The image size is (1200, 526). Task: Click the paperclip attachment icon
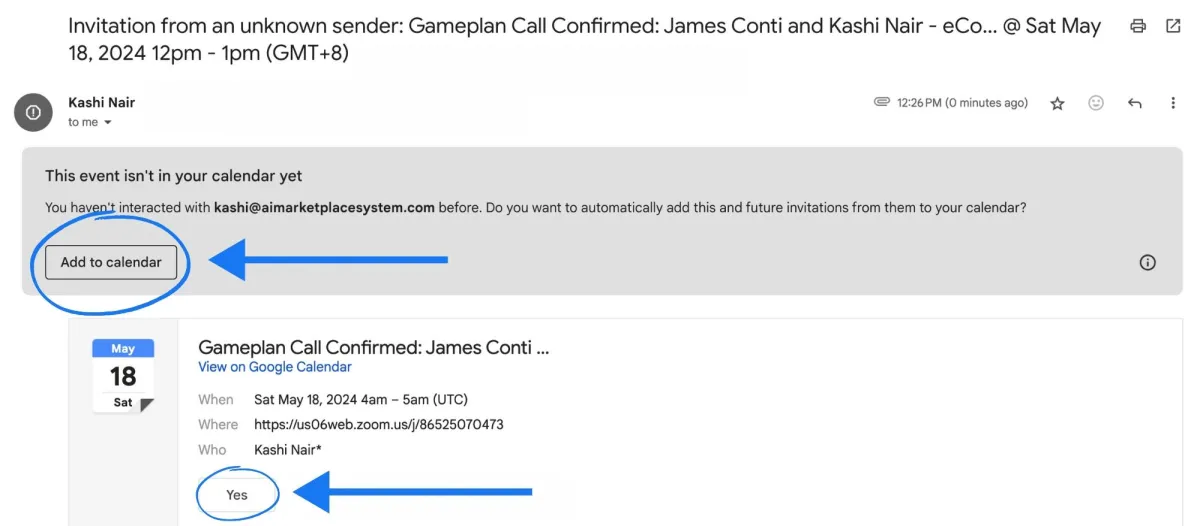[x=882, y=102]
